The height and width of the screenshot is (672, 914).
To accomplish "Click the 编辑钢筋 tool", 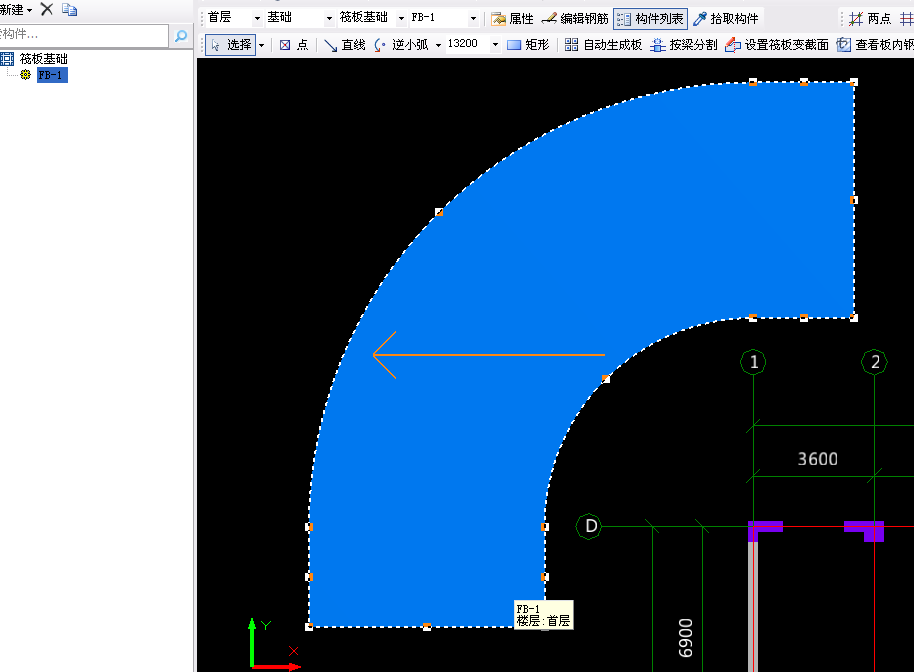I will point(575,19).
